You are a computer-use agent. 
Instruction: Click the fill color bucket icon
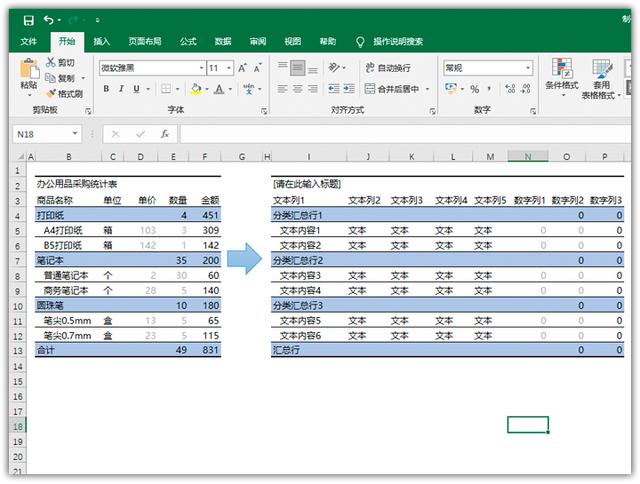pos(196,89)
